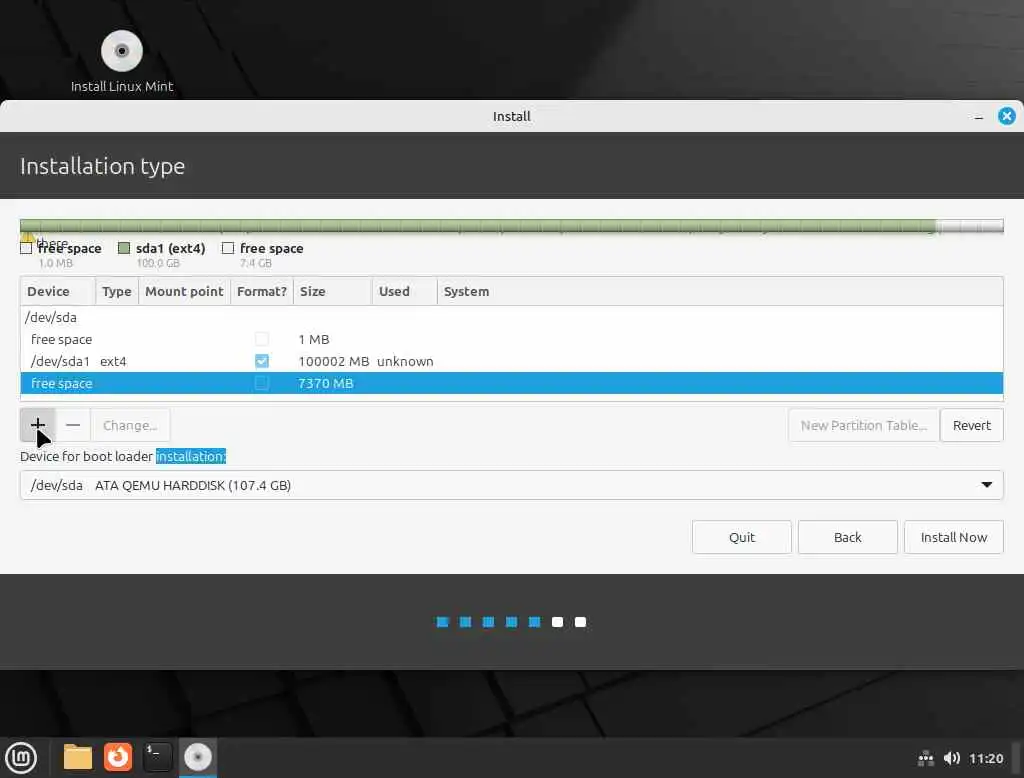Click the System column header

[x=720, y=291]
